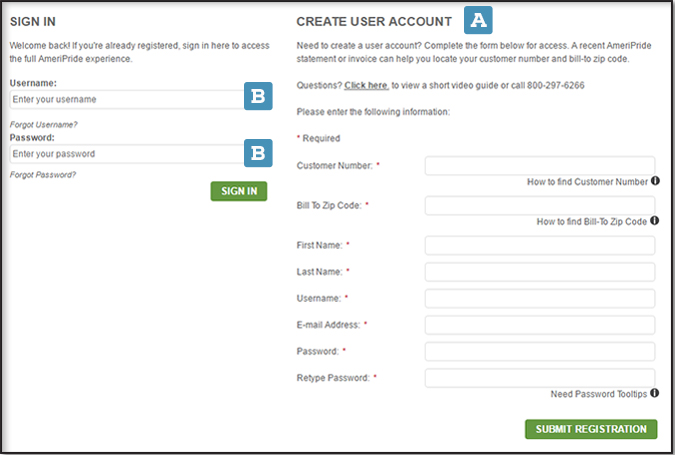Click the B marker beside the sign-in username field
The height and width of the screenshot is (455, 675).
pyautogui.click(x=258, y=97)
